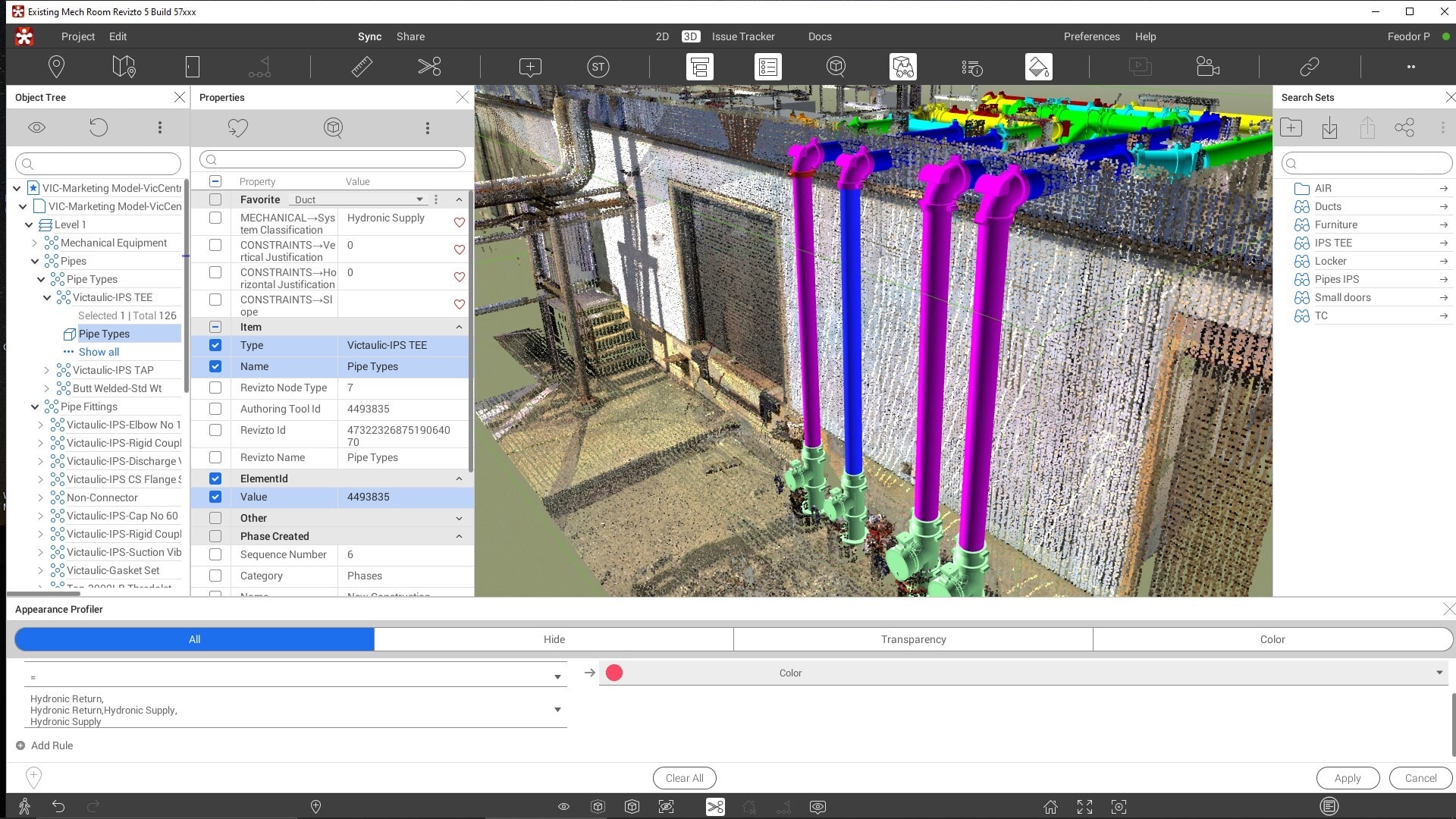Click the ruler measurement tool icon
Image resolution: width=1456 pixels, height=819 pixels.
pyautogui.click(x=362, y=67)
